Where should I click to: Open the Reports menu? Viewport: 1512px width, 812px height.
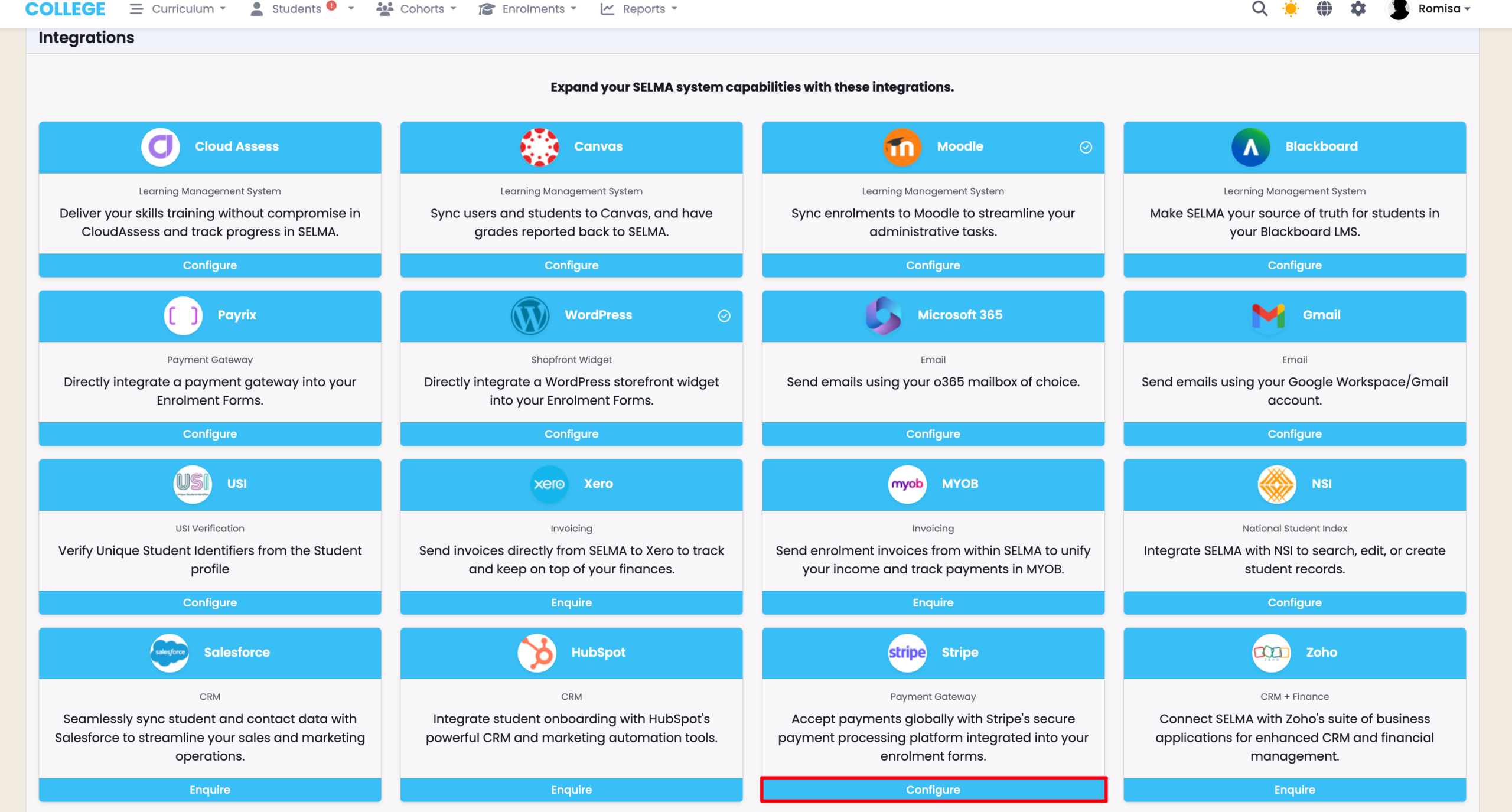tap(638, 9)
